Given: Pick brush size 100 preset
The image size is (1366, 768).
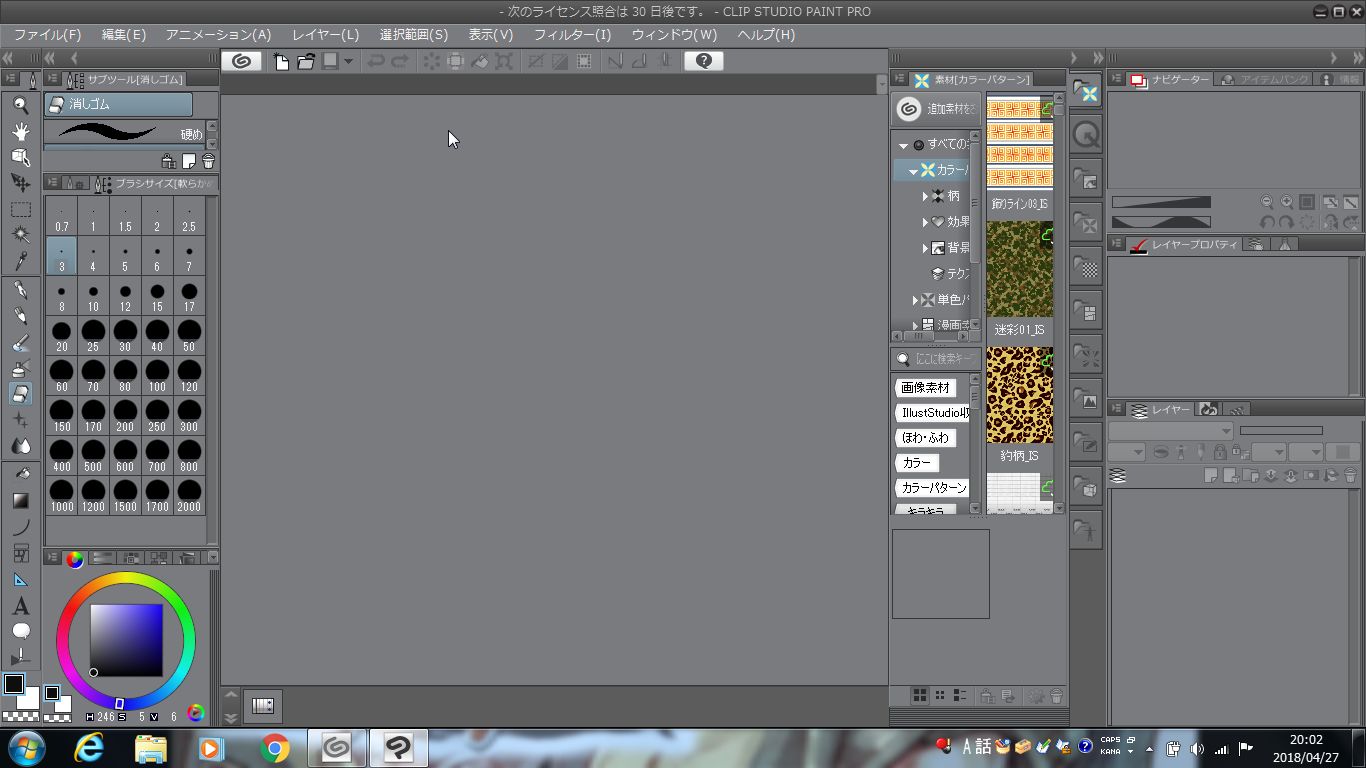Looking at the screenshot, I should coord(157,376).
